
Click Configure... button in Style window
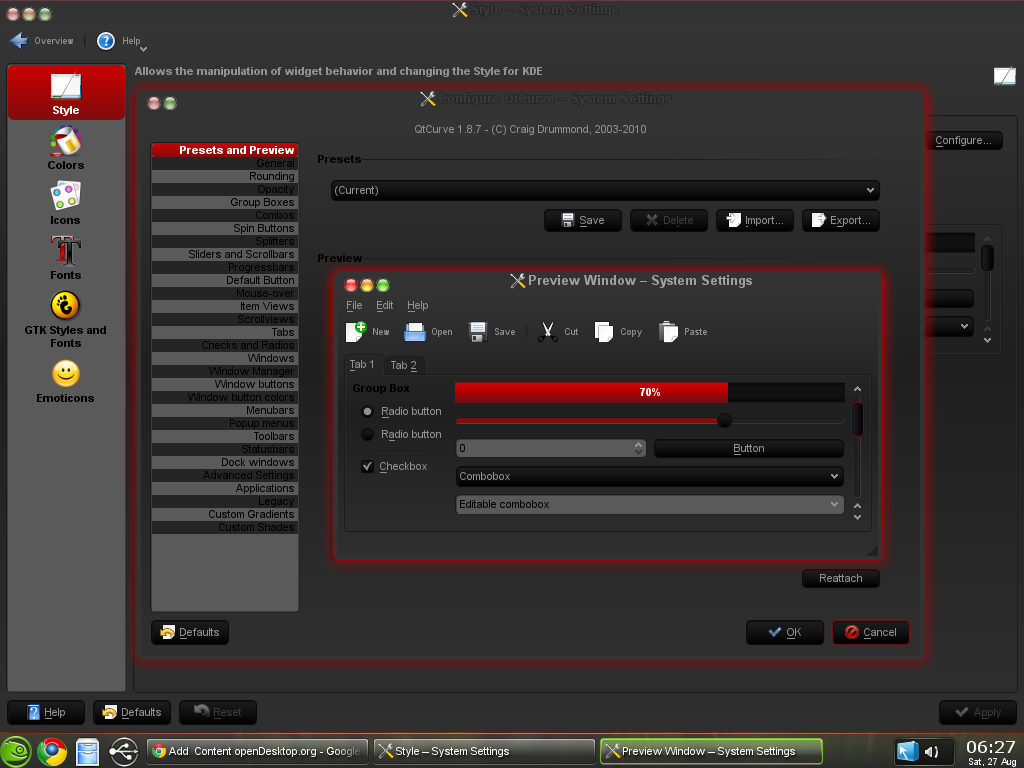(963, 140)
